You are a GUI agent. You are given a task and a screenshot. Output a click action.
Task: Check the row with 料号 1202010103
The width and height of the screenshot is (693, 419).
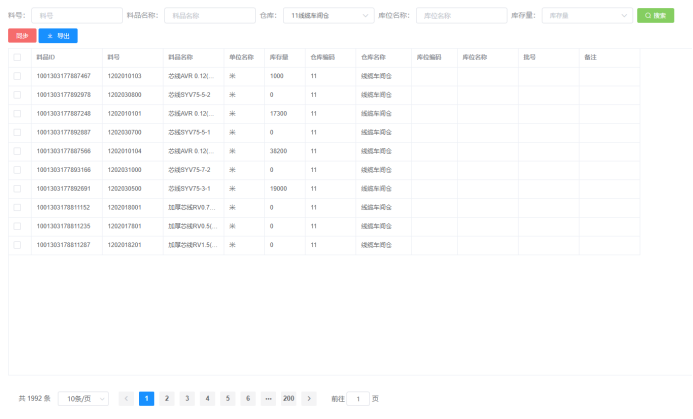click(x=17, y=76)
